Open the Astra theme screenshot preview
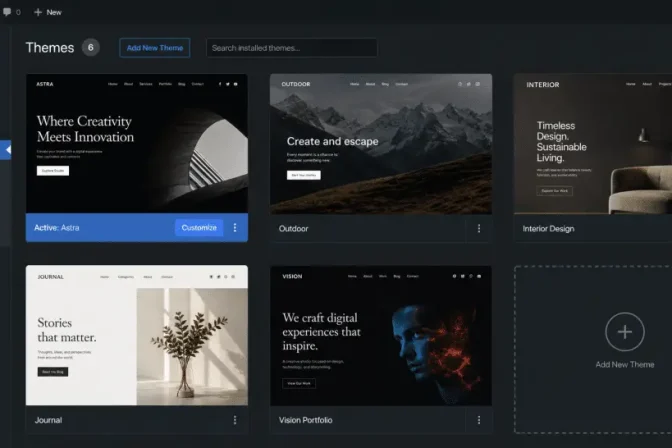 click(137, 144)
